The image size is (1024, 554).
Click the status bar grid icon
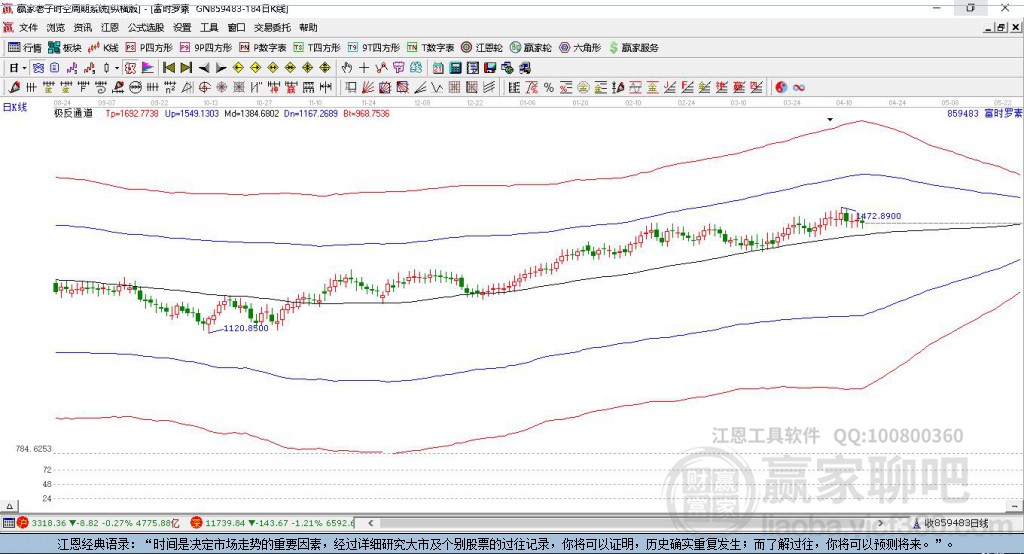click(8, 523)
